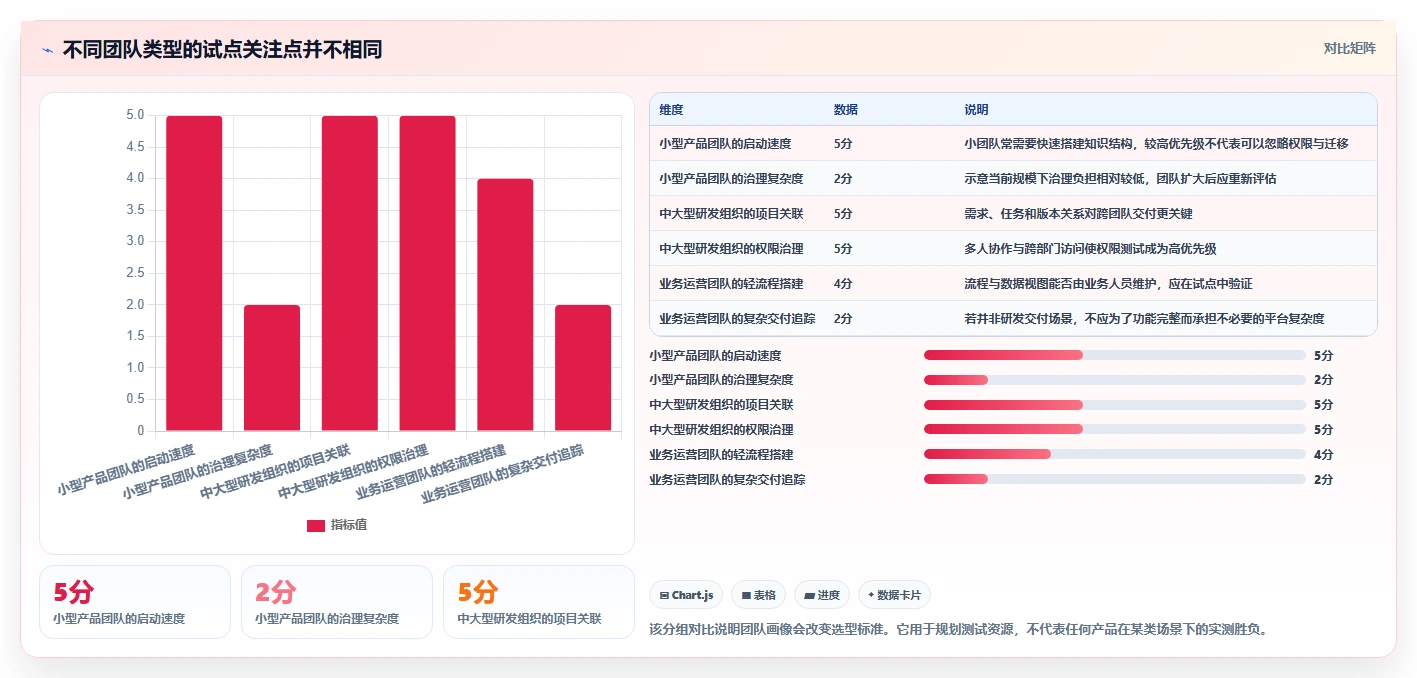
Task: Click the description starting 需求、任务和版本关系
Action: 1078,214
